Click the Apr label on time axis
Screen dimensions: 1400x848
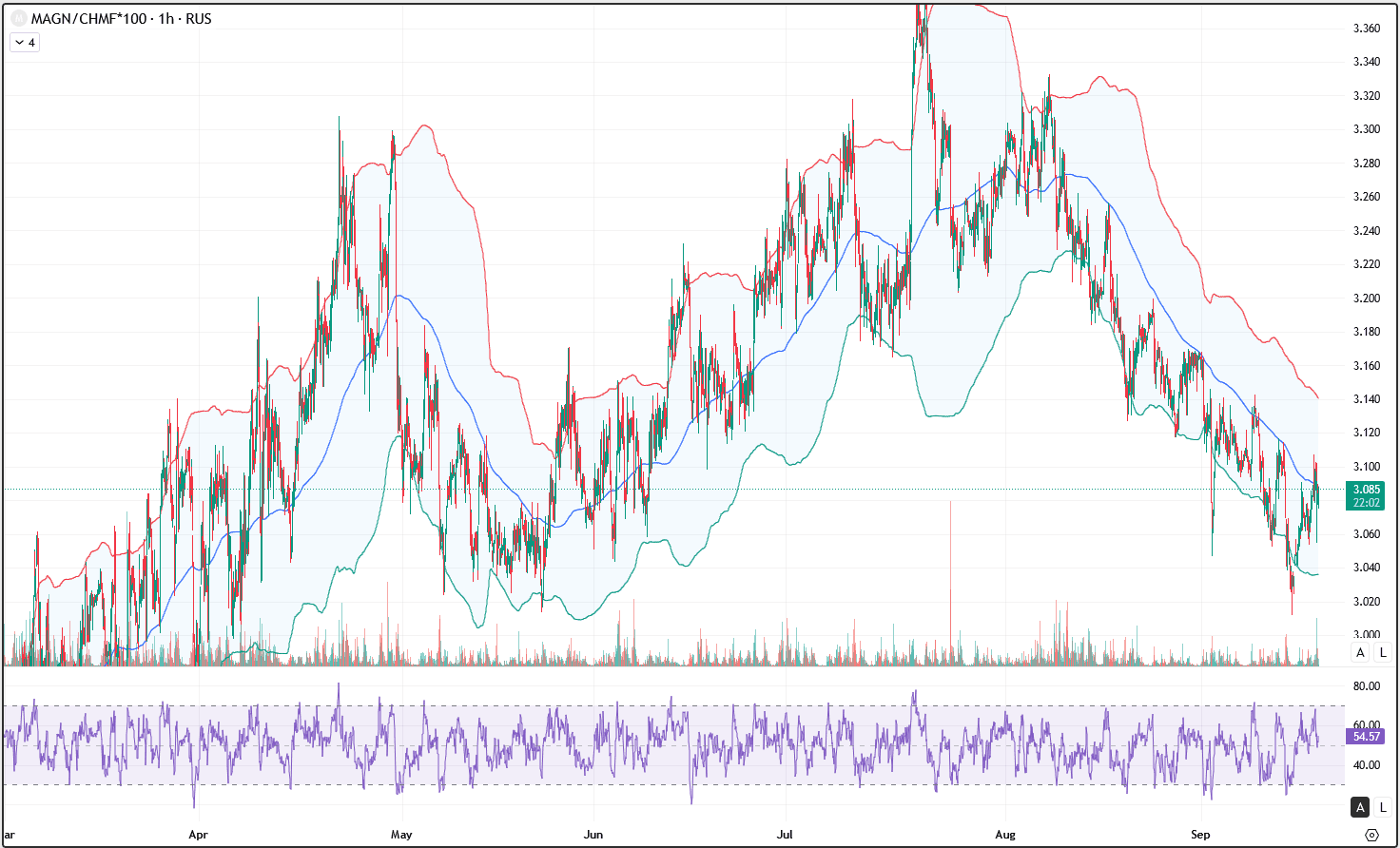coord(198,835)
